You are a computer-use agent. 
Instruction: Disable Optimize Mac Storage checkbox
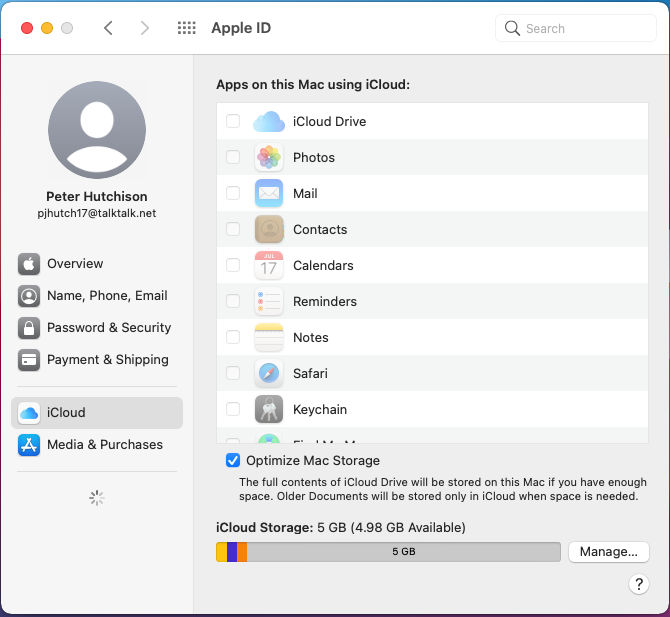pyautogui.click(x=233, y=461)
